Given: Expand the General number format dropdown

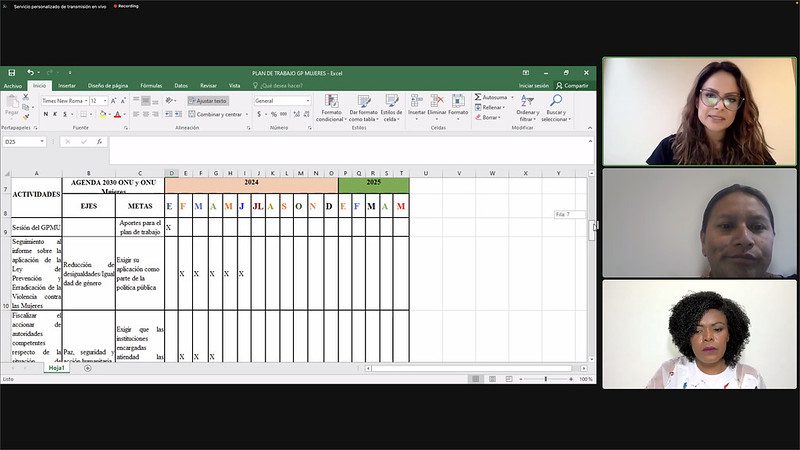Looking at the screenshot, I should pyautogui.click(x=305, y=101).
